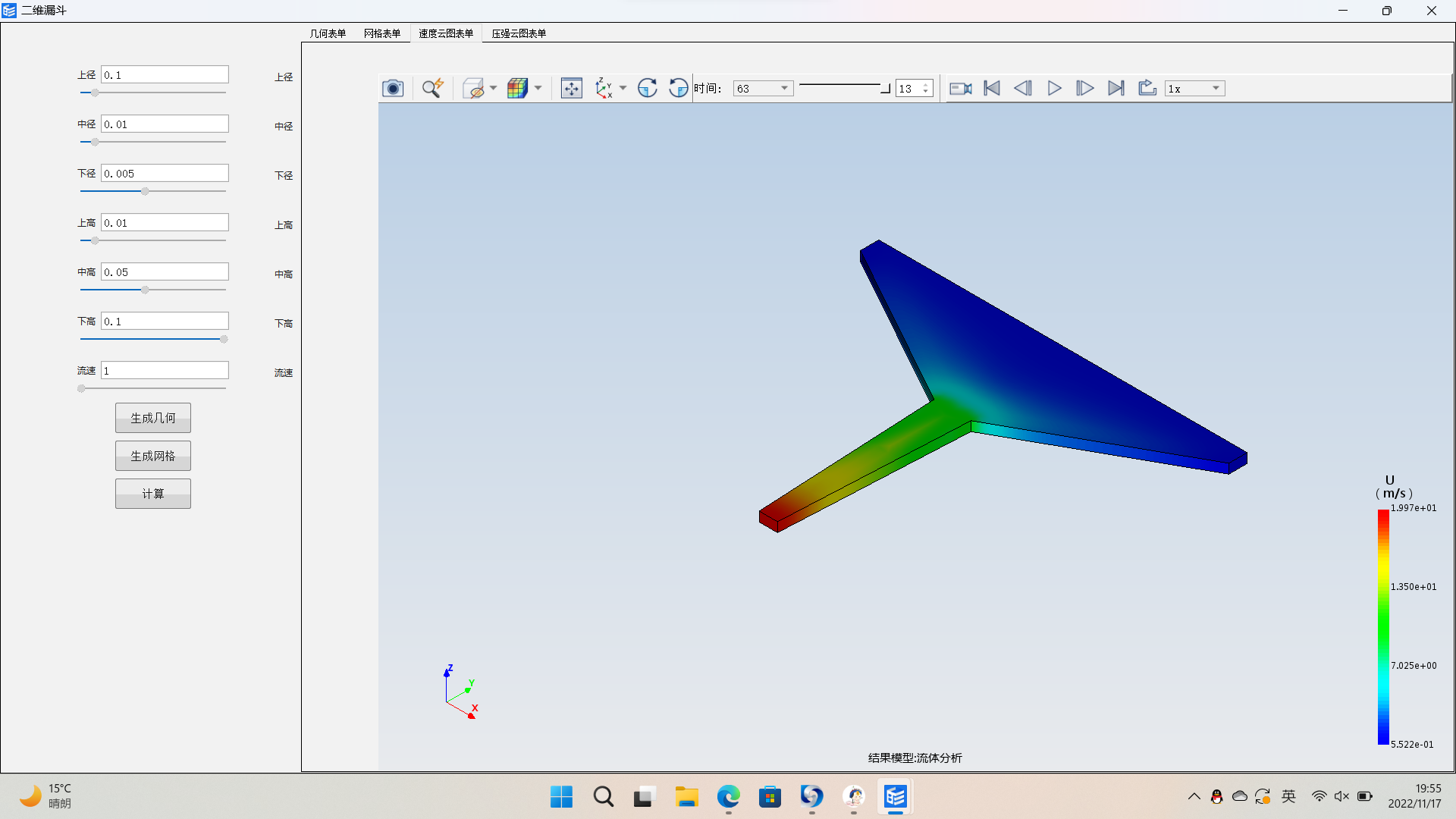This screenshot has height=819, width=1456.
Task: Click the 中高 input field
Action: (165, 271)
